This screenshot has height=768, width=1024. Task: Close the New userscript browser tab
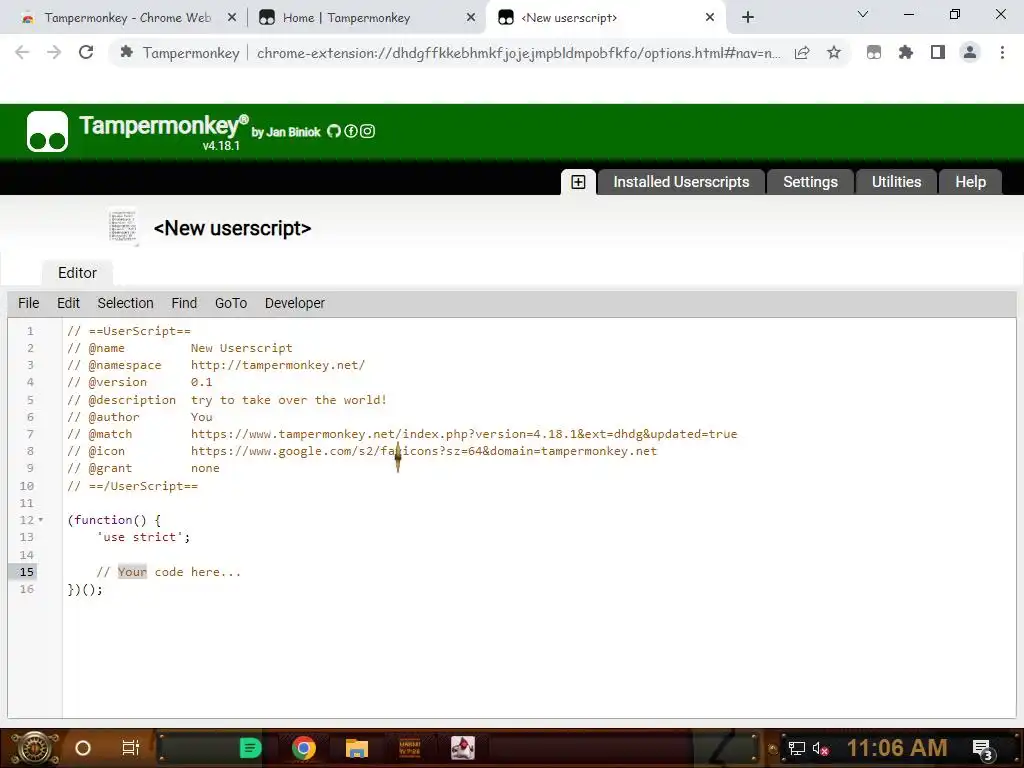(x=710, y=18)
